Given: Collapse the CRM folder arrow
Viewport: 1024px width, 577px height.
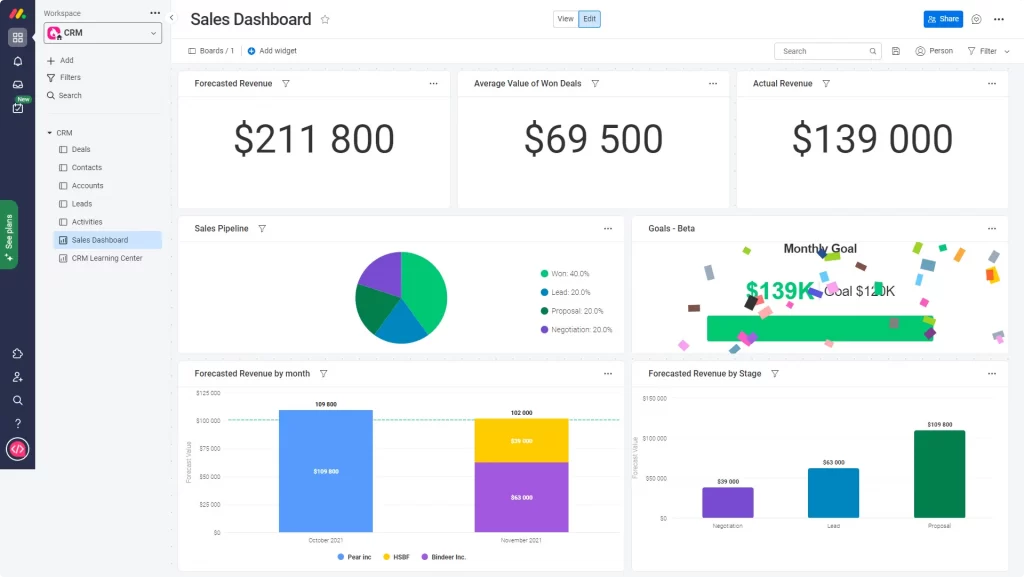Looking at the screenshot, I should (x=50, y=133).
